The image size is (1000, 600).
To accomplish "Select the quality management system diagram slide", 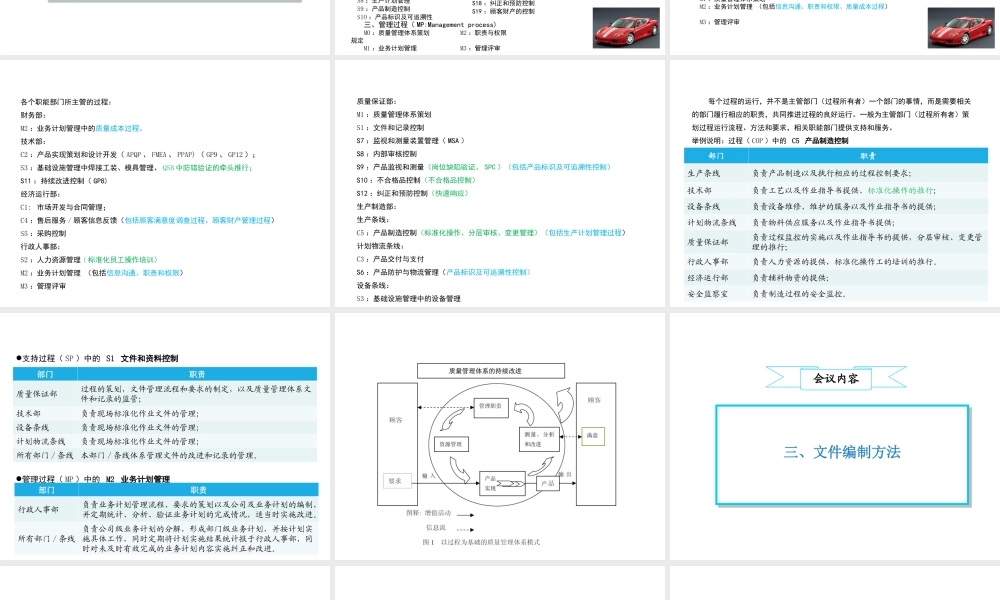I will [500, 436].
